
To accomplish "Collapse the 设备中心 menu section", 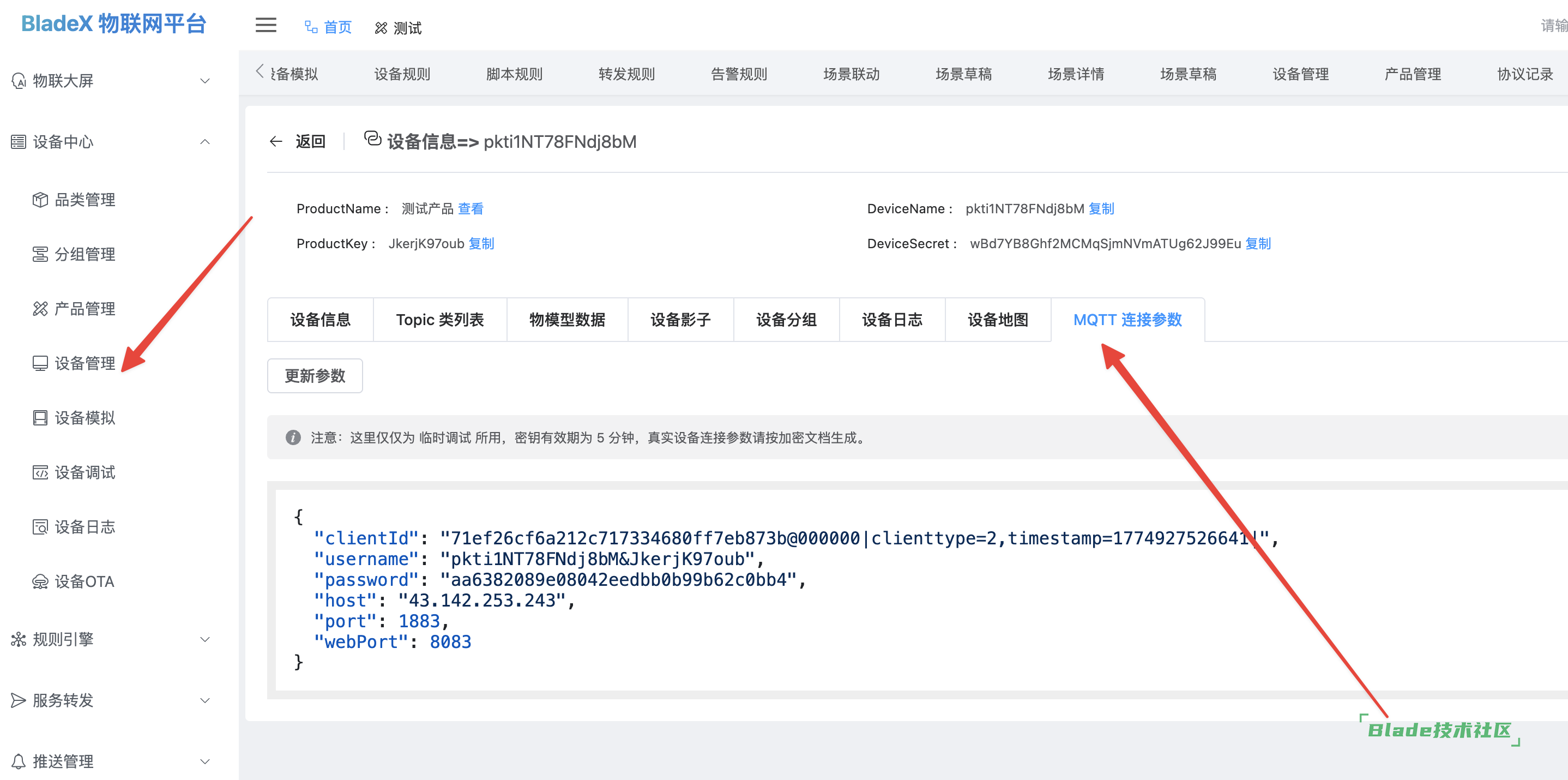I will [205, 142].
